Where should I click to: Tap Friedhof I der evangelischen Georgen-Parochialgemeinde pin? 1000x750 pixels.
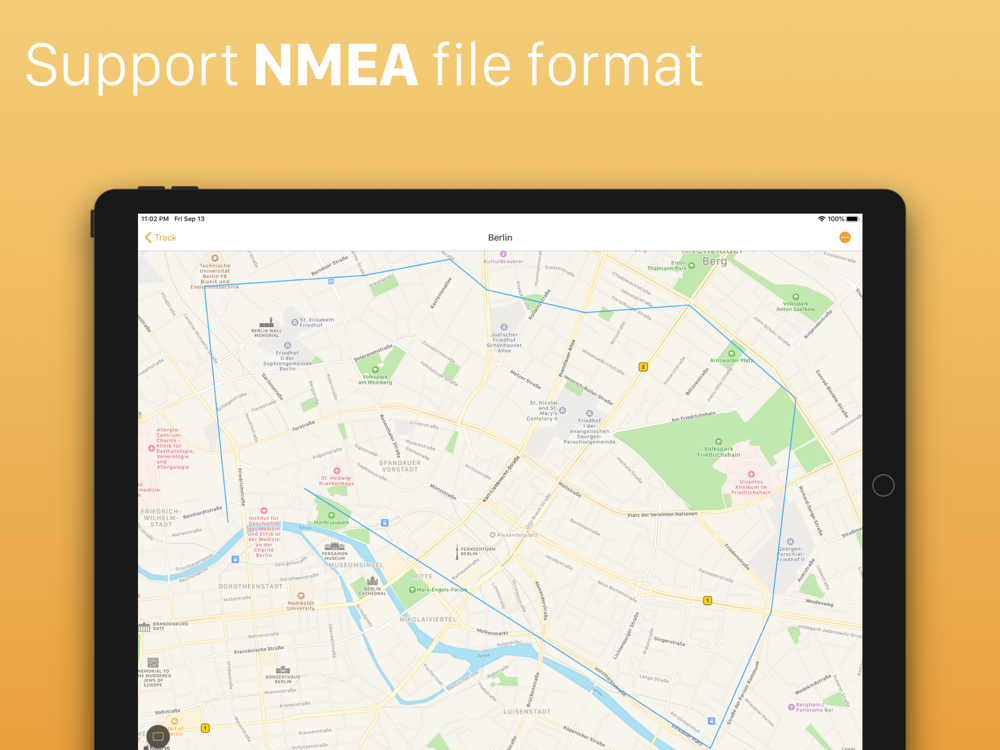point(589,413)
